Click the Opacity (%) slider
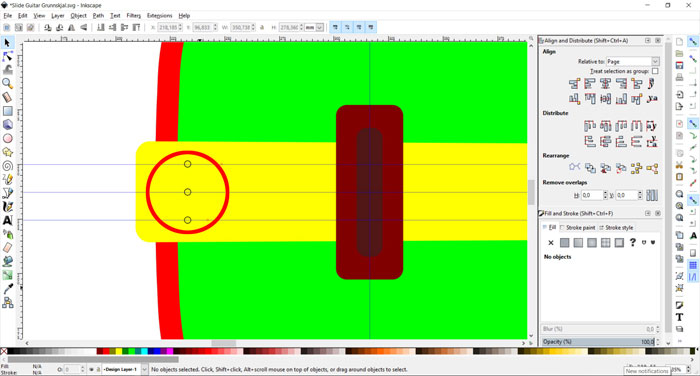 click(x=598, y=342)
